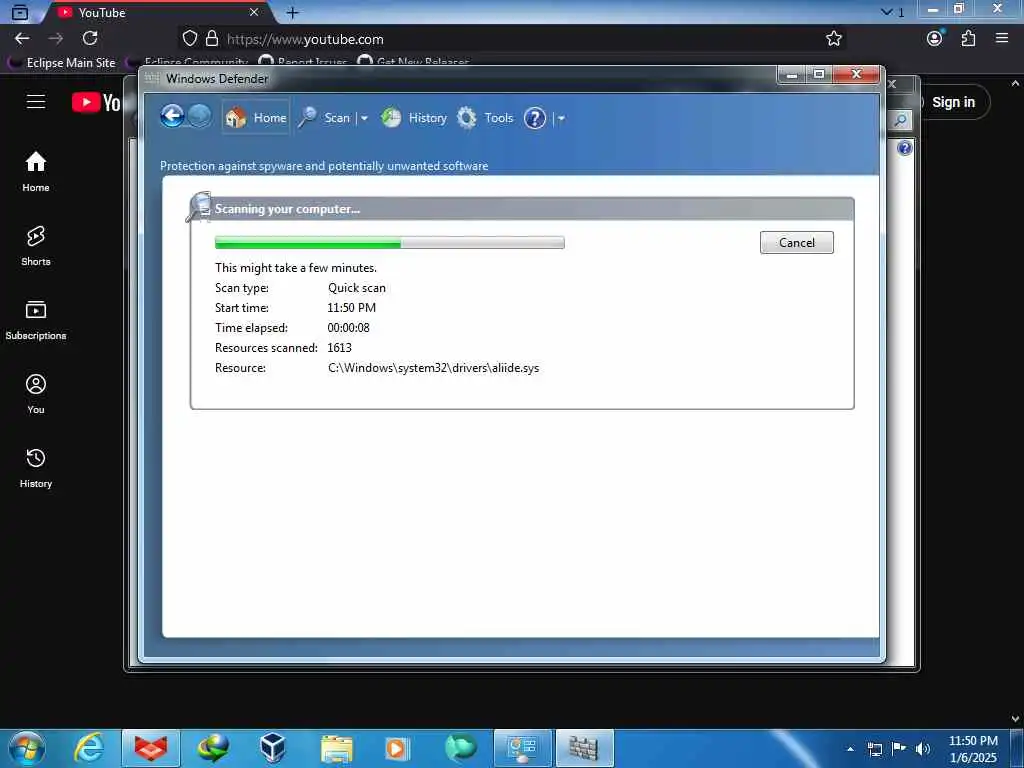Switch to Control Panel taskbar window

522,748
